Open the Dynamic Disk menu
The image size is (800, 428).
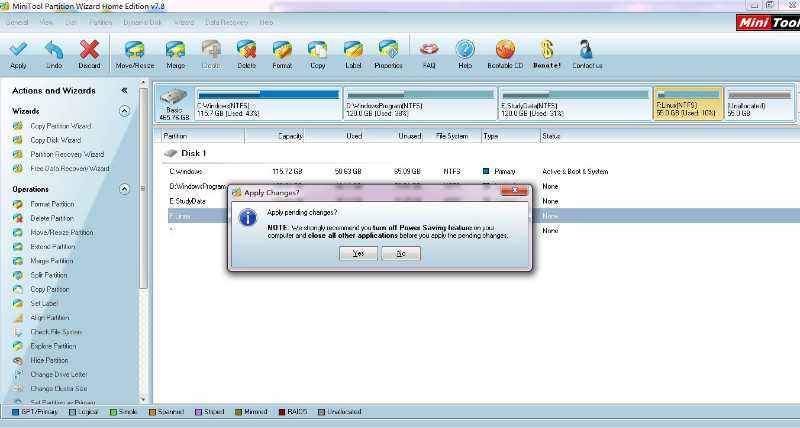(x=142, y=22)
